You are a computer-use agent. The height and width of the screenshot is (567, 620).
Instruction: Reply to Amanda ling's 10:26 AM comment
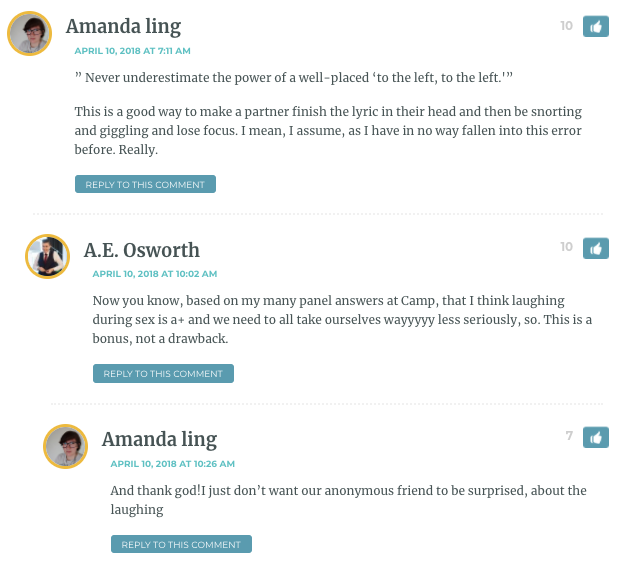pyautogui.click(x=181, y=544)
